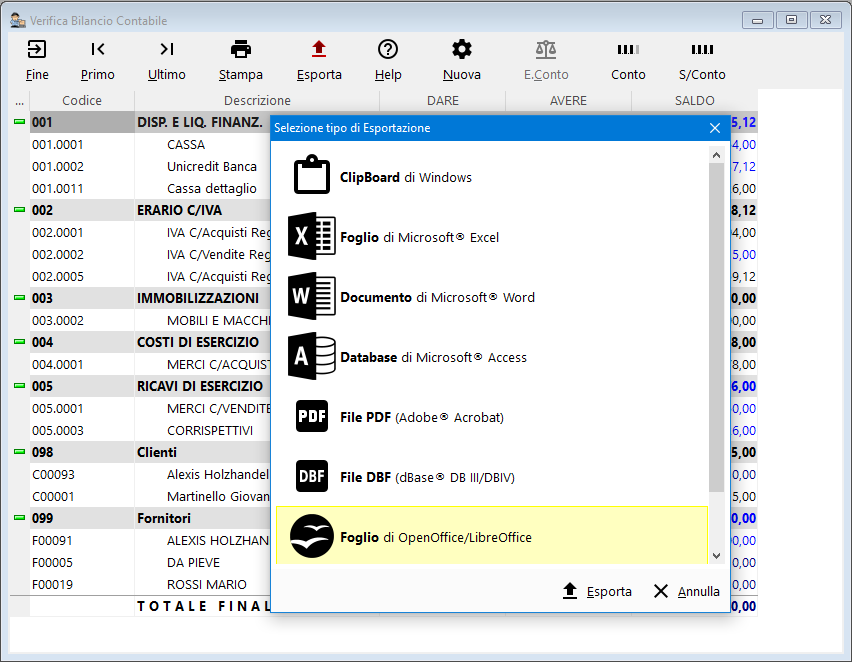Click the export list scroll-up arrow

pyautogui.click(x=716, y=155)
